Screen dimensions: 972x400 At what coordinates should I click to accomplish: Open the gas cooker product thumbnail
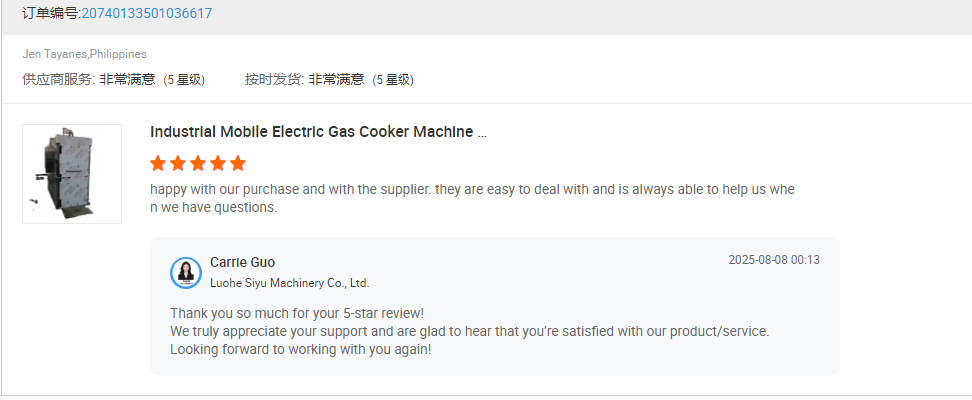pos(72,173)
